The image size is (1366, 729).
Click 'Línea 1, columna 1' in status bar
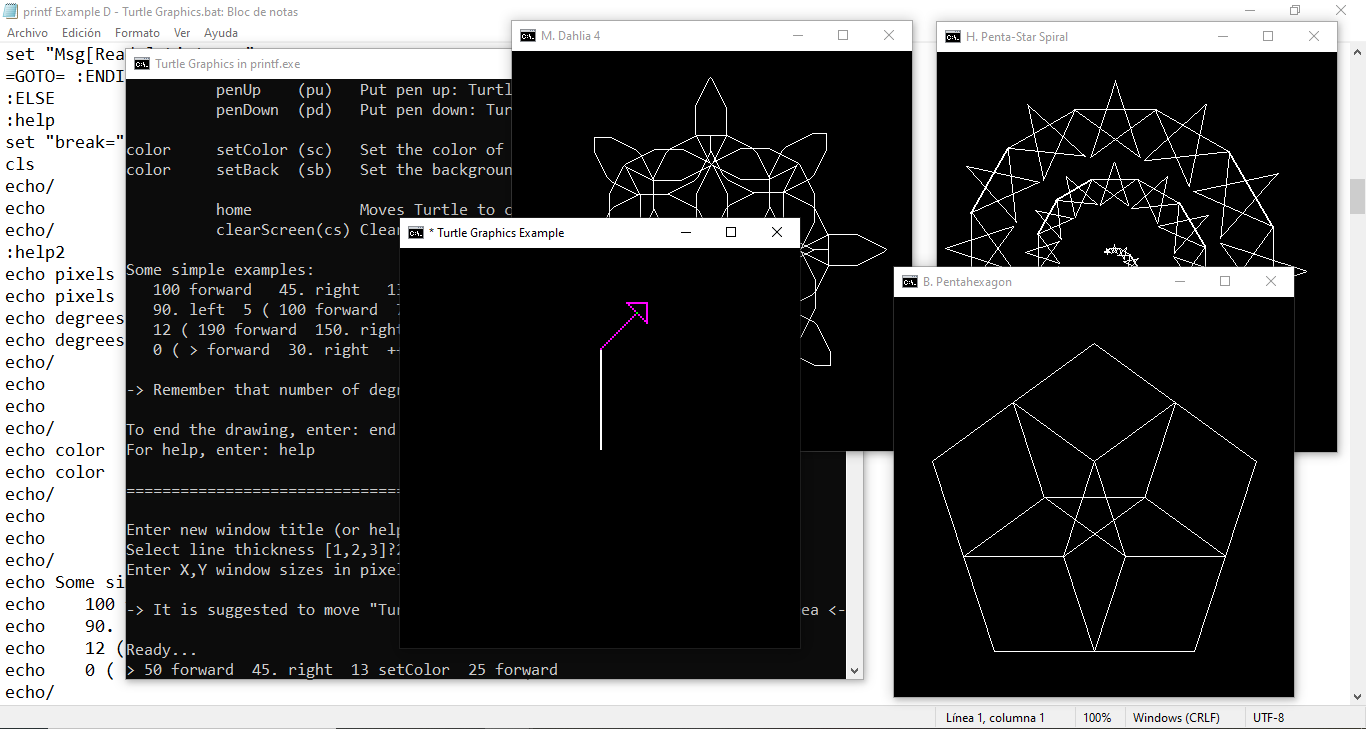click(x=995, y=717)
